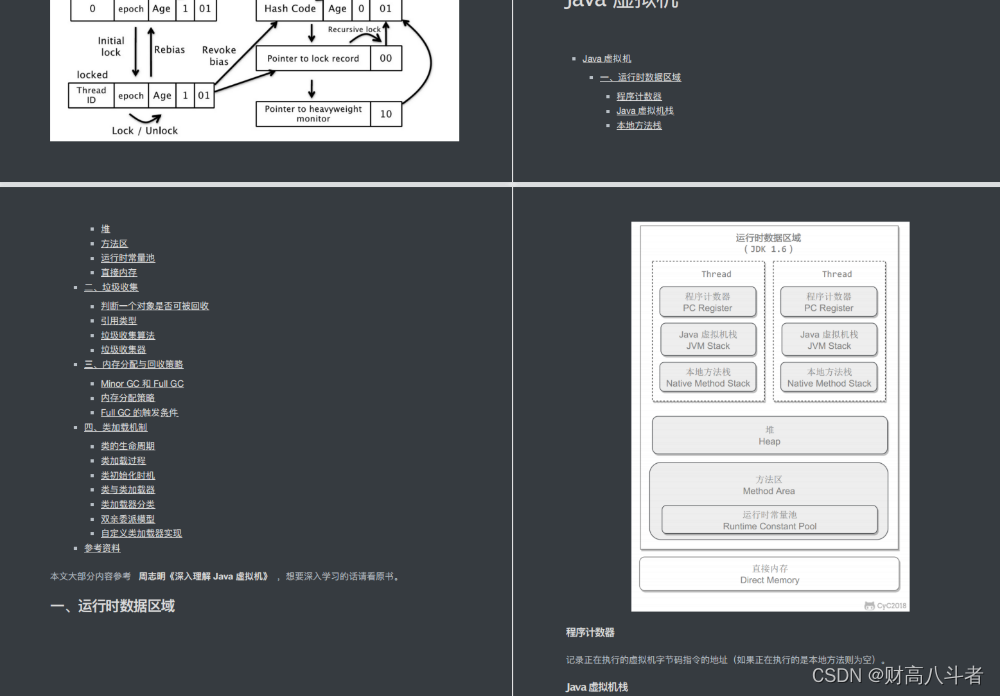Viewport: 1000px width, 696px height.
Task: Click the 垃圾收集器 link
Action: [123, 349]
